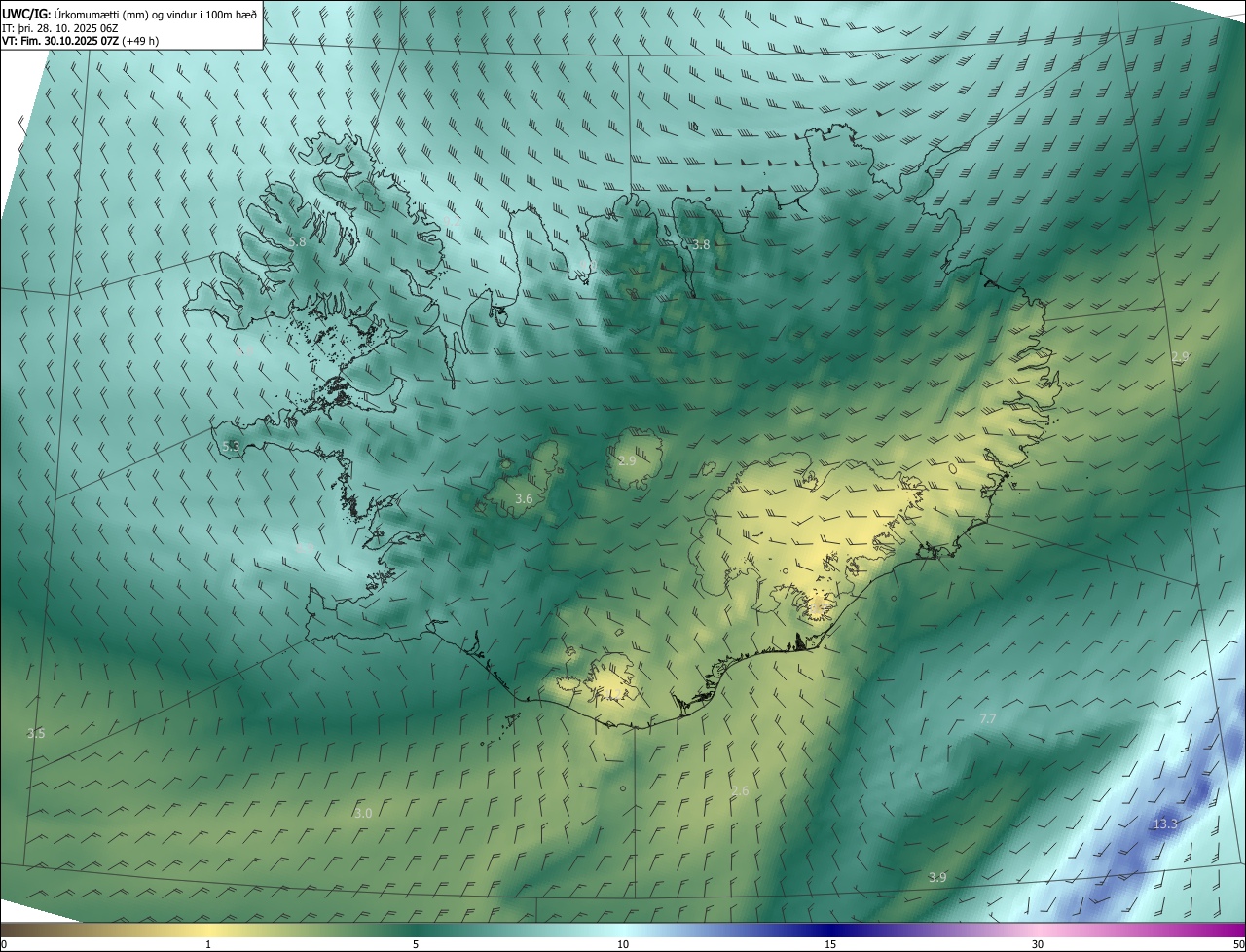
Task: Click the colorbar tick label '50'
Action: (x=1238, y=945)
